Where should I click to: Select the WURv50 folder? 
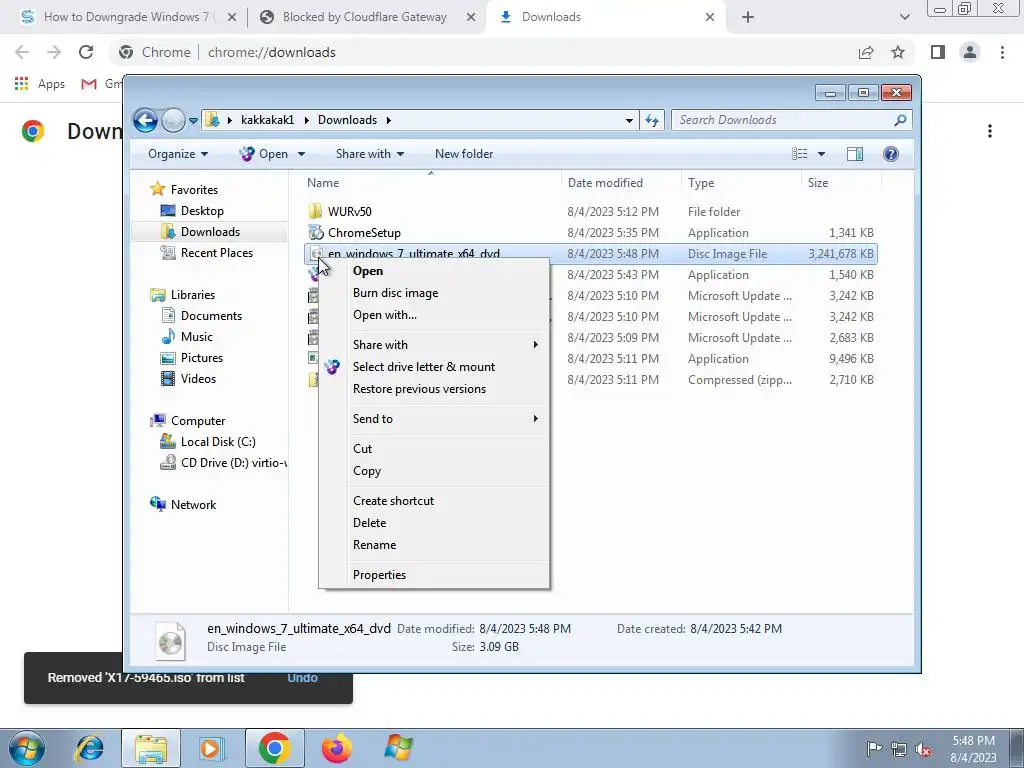click(x=349, y=212)
